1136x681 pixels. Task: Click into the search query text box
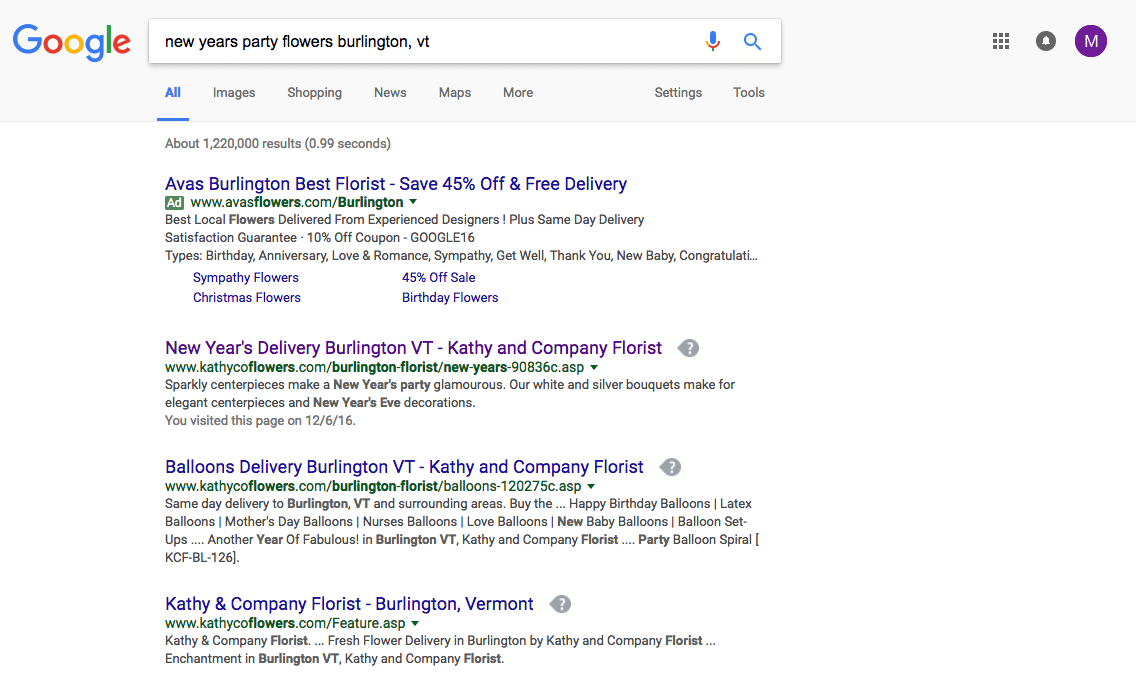(x=420, y=42)
